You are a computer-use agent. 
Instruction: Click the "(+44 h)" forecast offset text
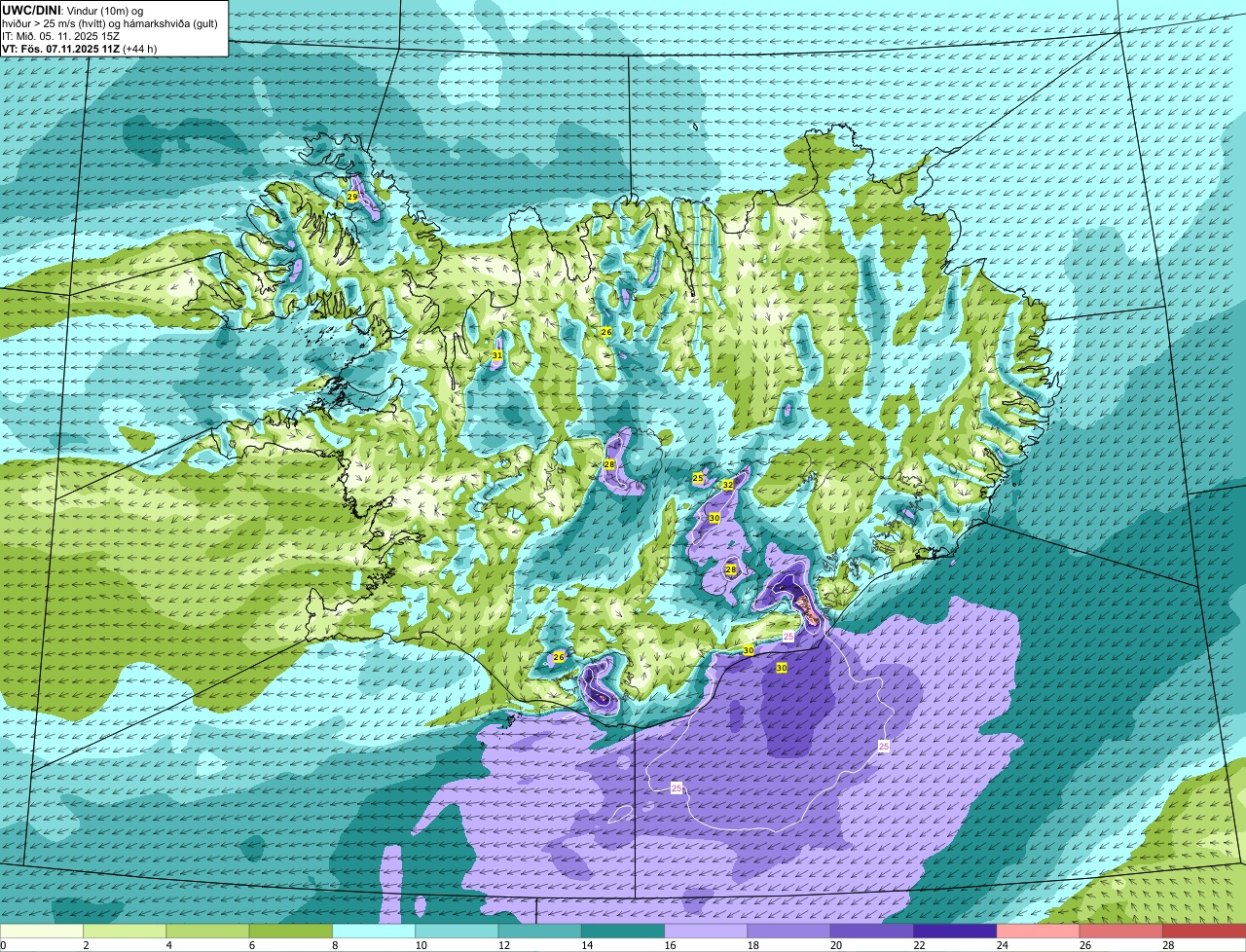(x=140, y=49)
